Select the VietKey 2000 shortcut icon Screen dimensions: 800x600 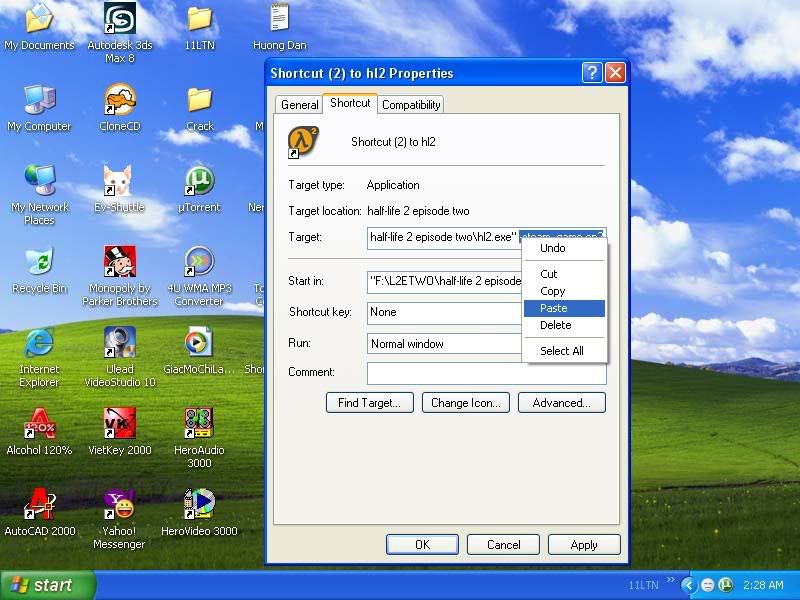(x=120, y=432)
